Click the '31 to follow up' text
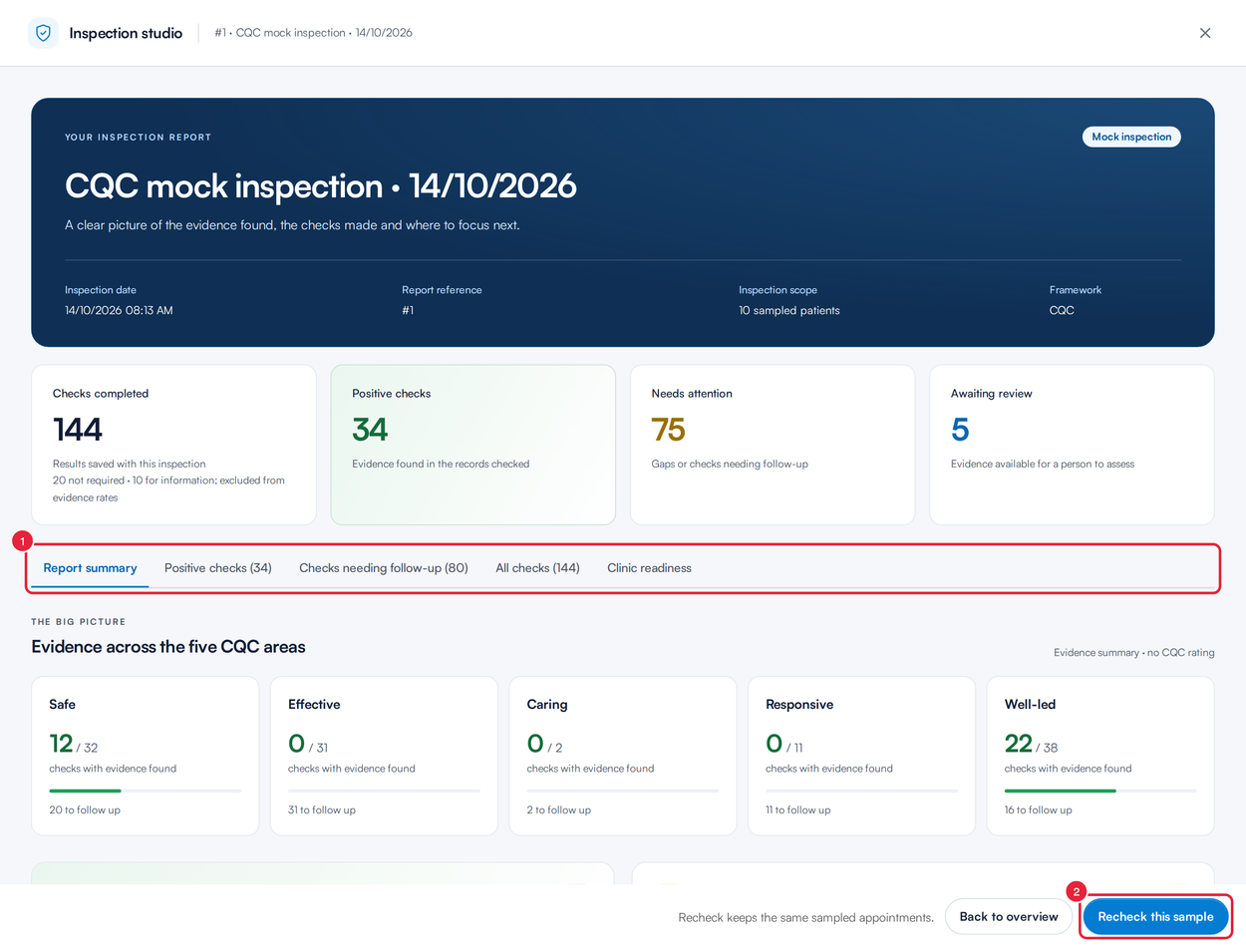This screenshot has height=952, width=1246. (322, 810)
